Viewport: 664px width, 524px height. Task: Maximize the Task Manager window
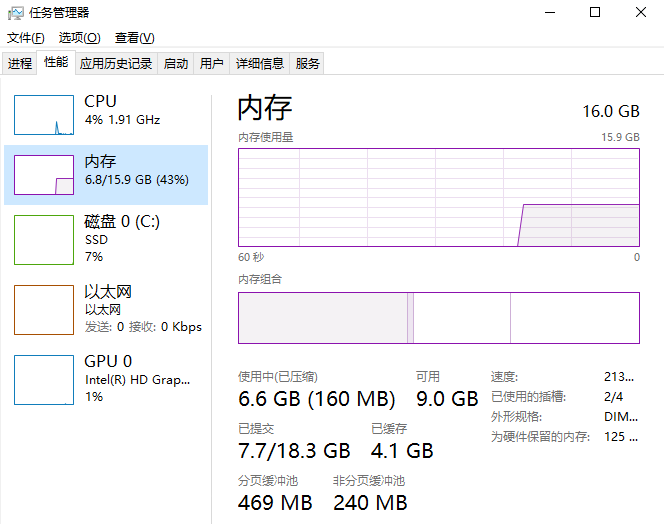tap(595, 12)
